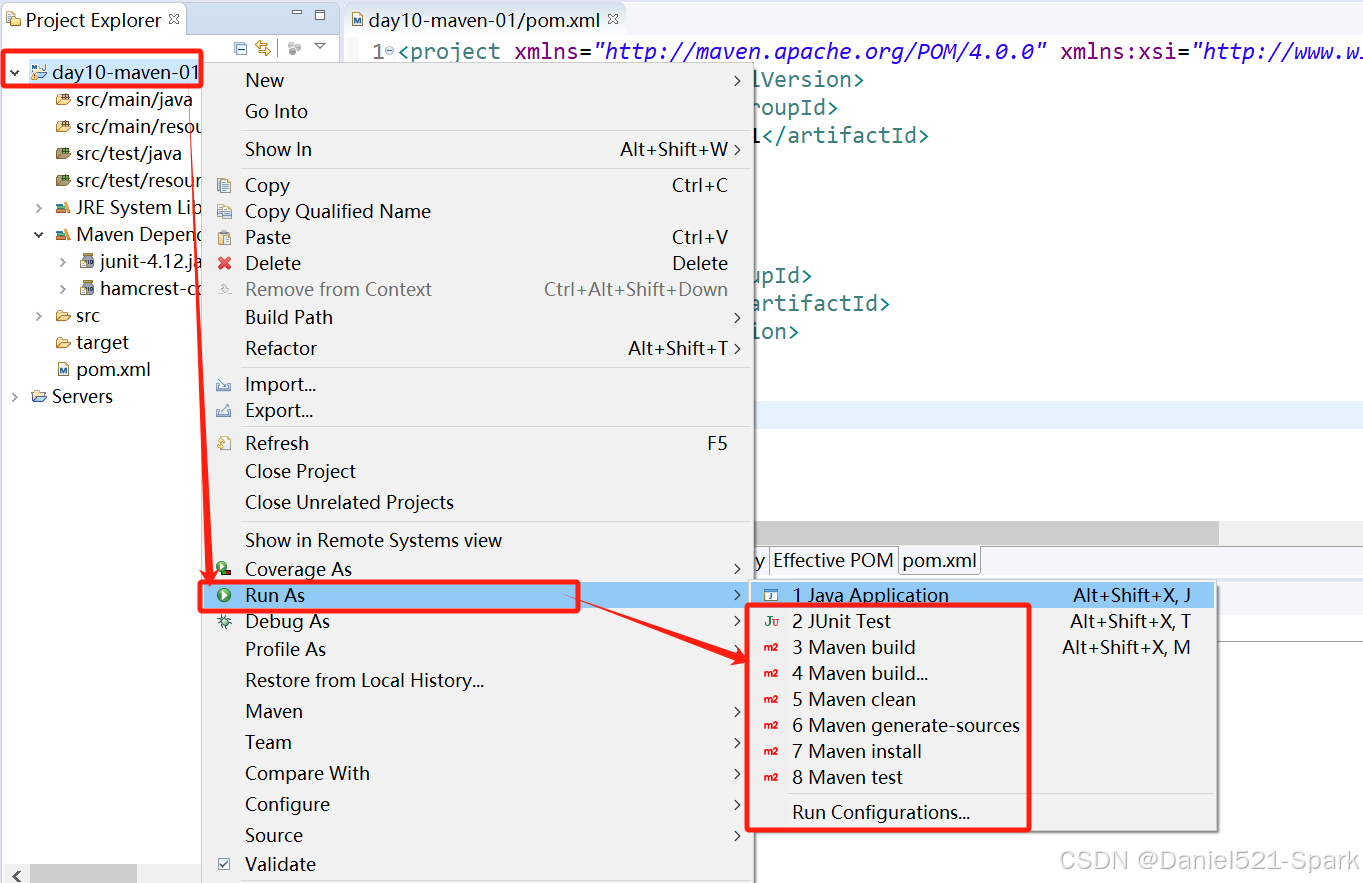Expand the Servers project node
The height and width of the screenshot is (883, 1363).
tap(15, 397)
